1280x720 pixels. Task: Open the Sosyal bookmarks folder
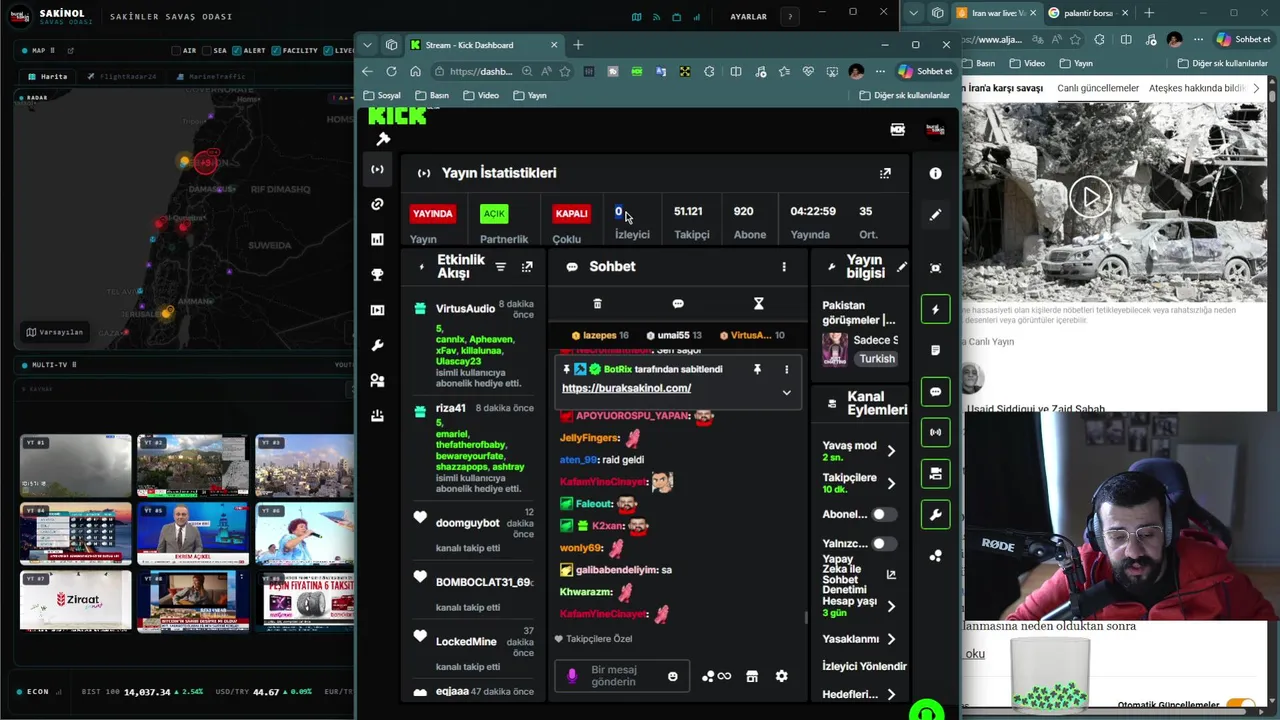pos(382,95)
